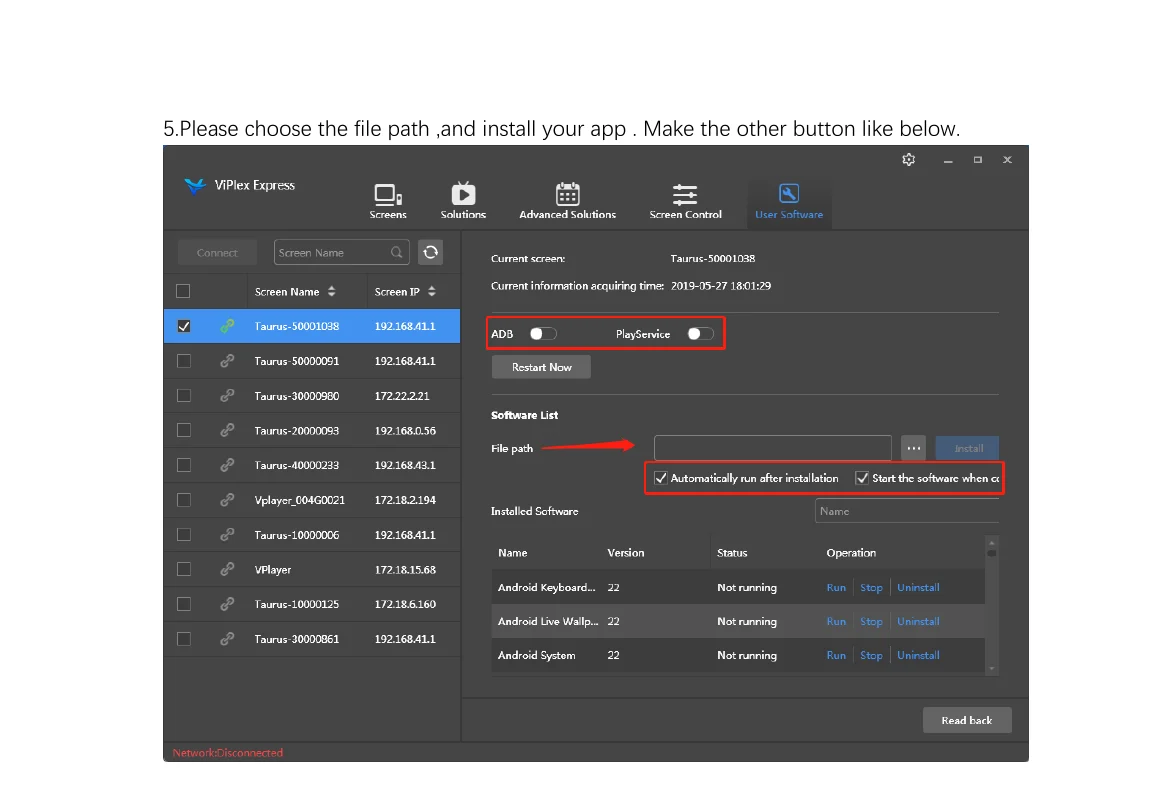Click the ViPlex Express logo
Screen dimensions: 1154x807
[x=239, y=185]
